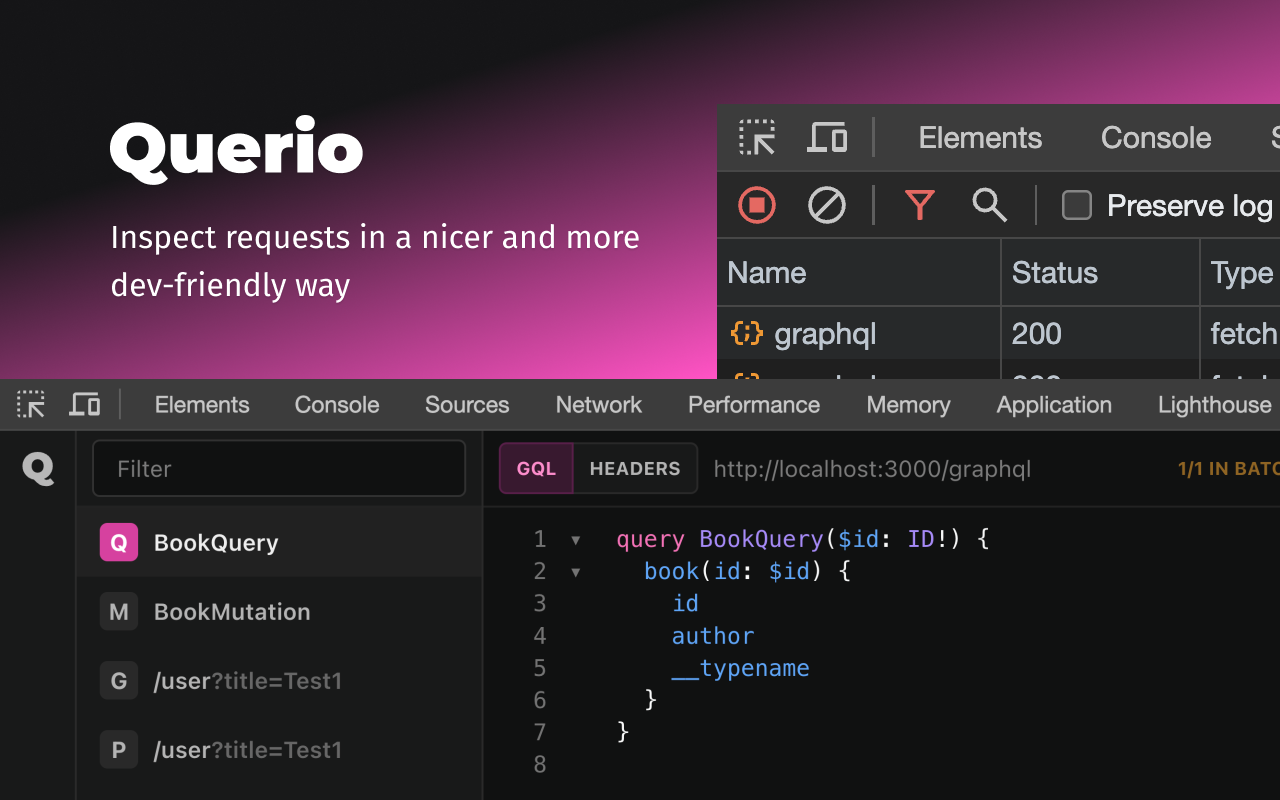Click the M badge beside BookMutation
Image resolution: width=1280 pixels, height=800 pixels.
[x=118, y=611]
